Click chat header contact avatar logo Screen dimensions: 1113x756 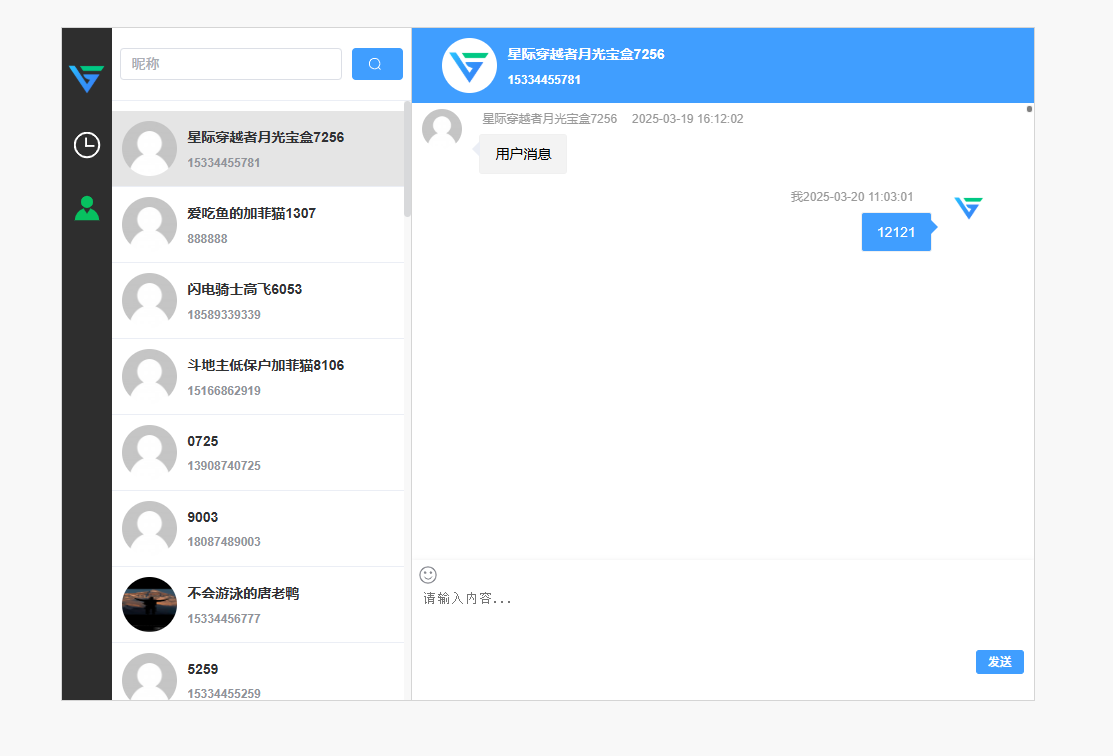point(469,66)
